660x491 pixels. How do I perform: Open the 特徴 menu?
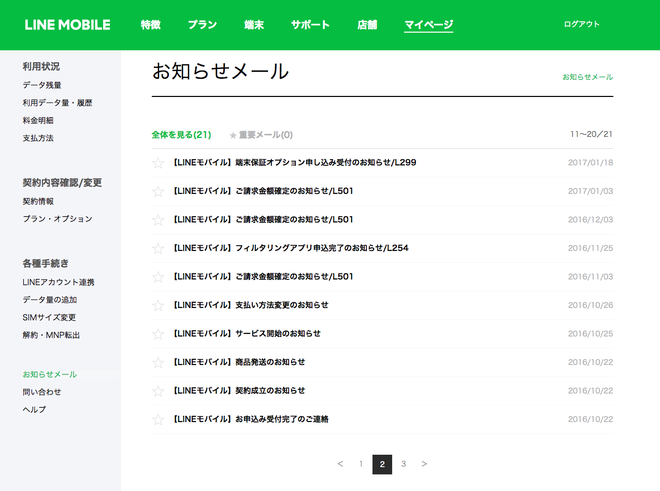(151, 25)
